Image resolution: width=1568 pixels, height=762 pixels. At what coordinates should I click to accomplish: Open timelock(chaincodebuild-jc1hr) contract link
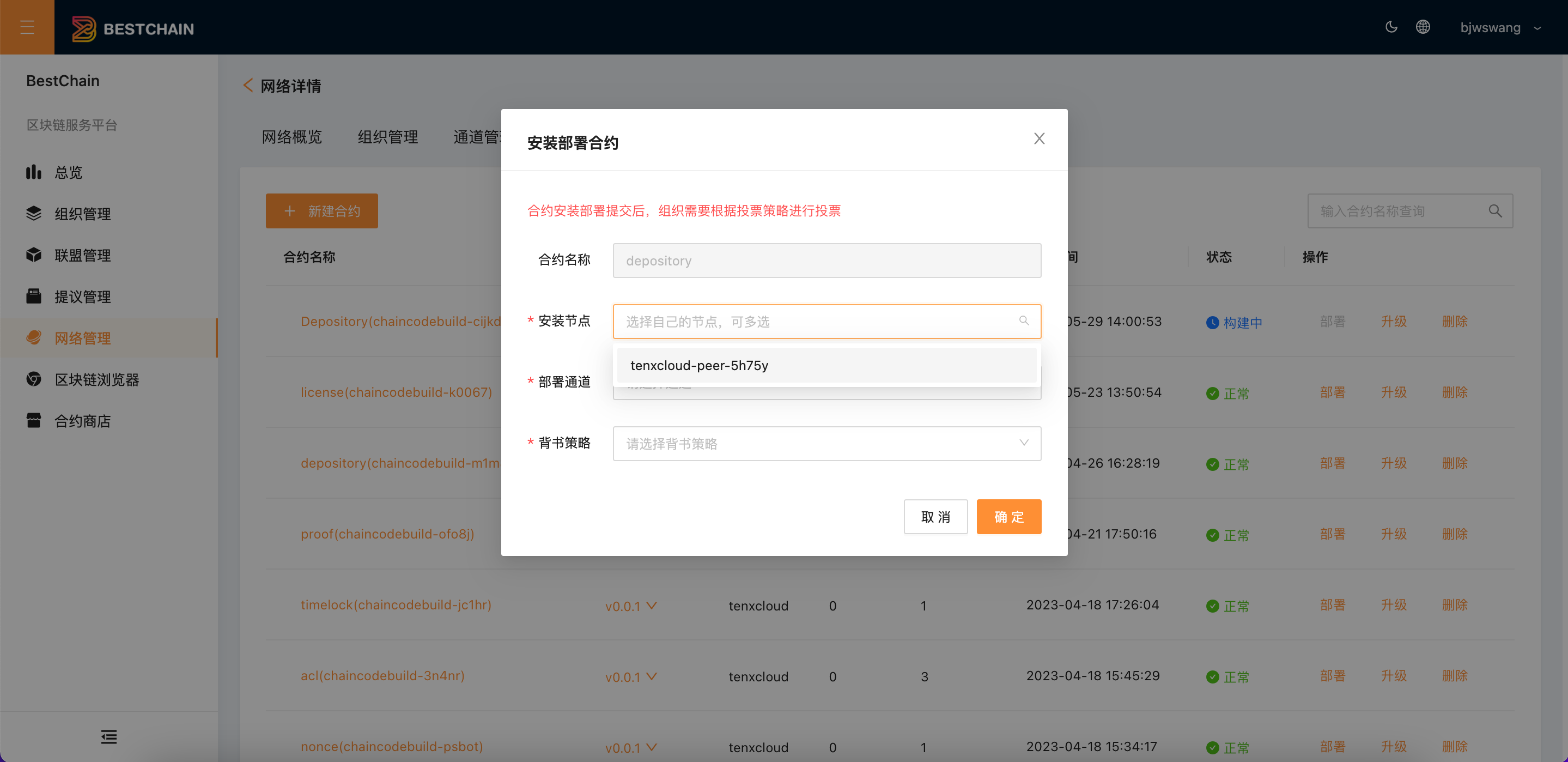click(x=396, y=605)
